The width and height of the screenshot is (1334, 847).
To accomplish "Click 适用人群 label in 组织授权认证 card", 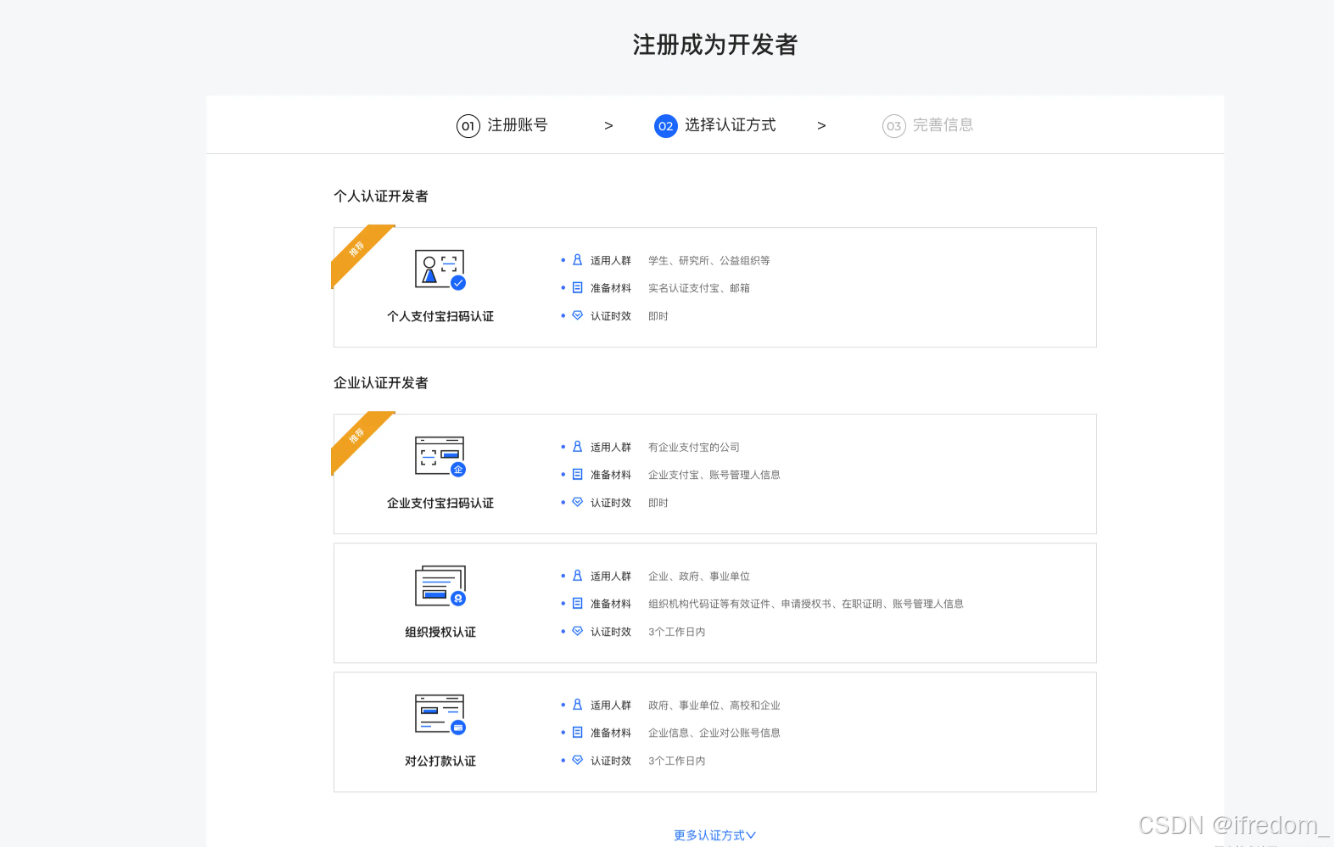I will (x=611, y=576).
